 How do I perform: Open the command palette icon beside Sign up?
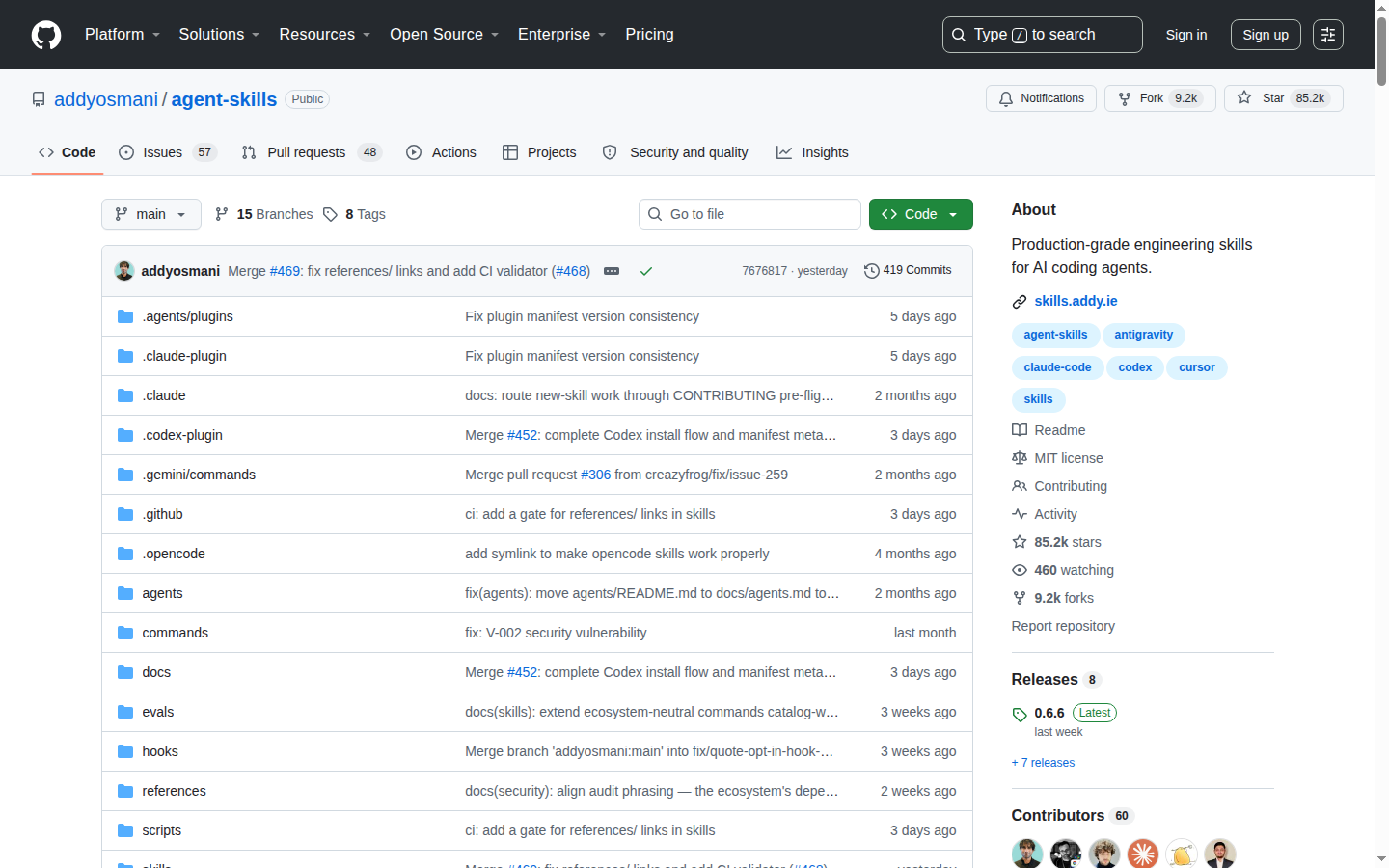click(x=1328, y=35)
